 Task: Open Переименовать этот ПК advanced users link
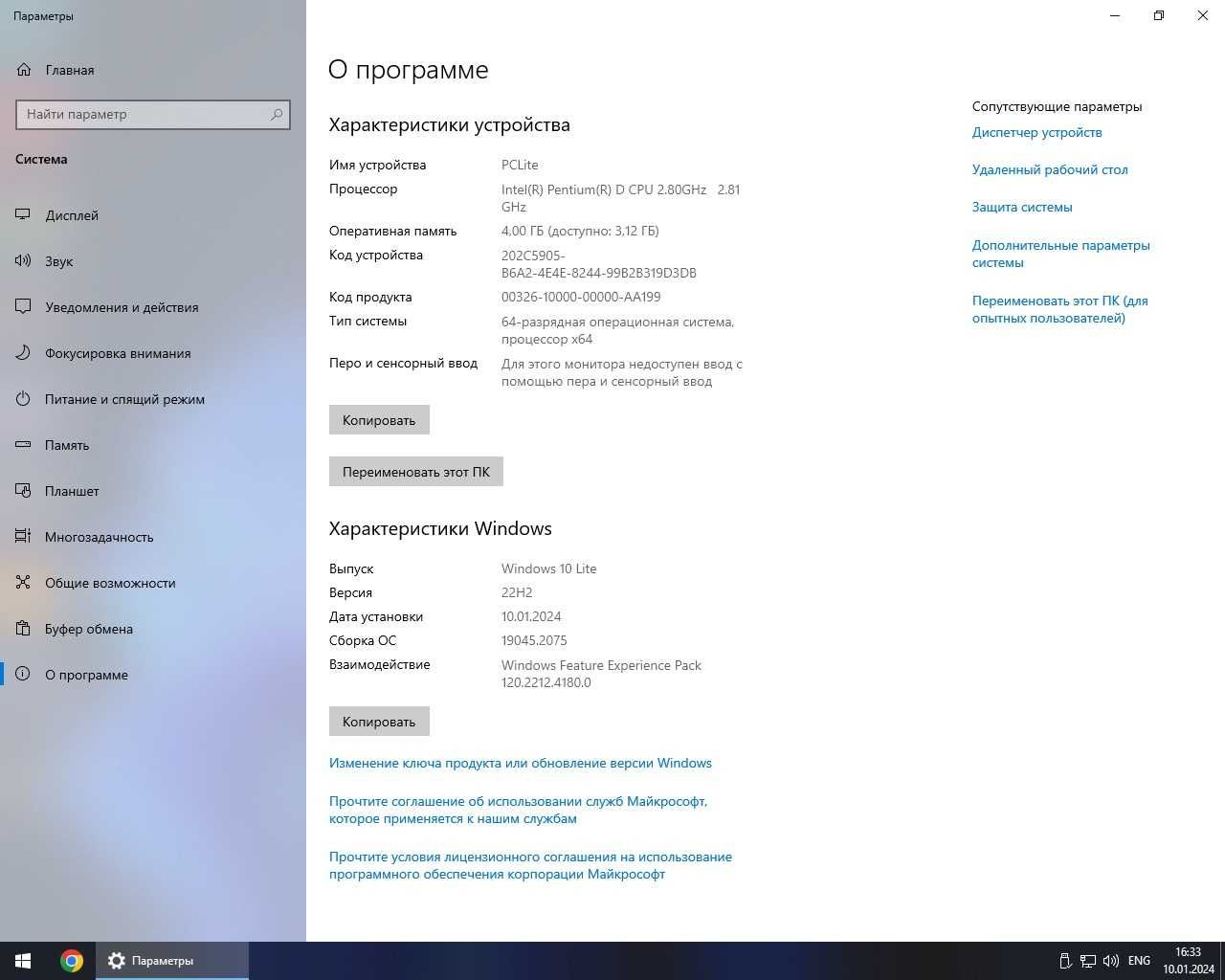1060,309
